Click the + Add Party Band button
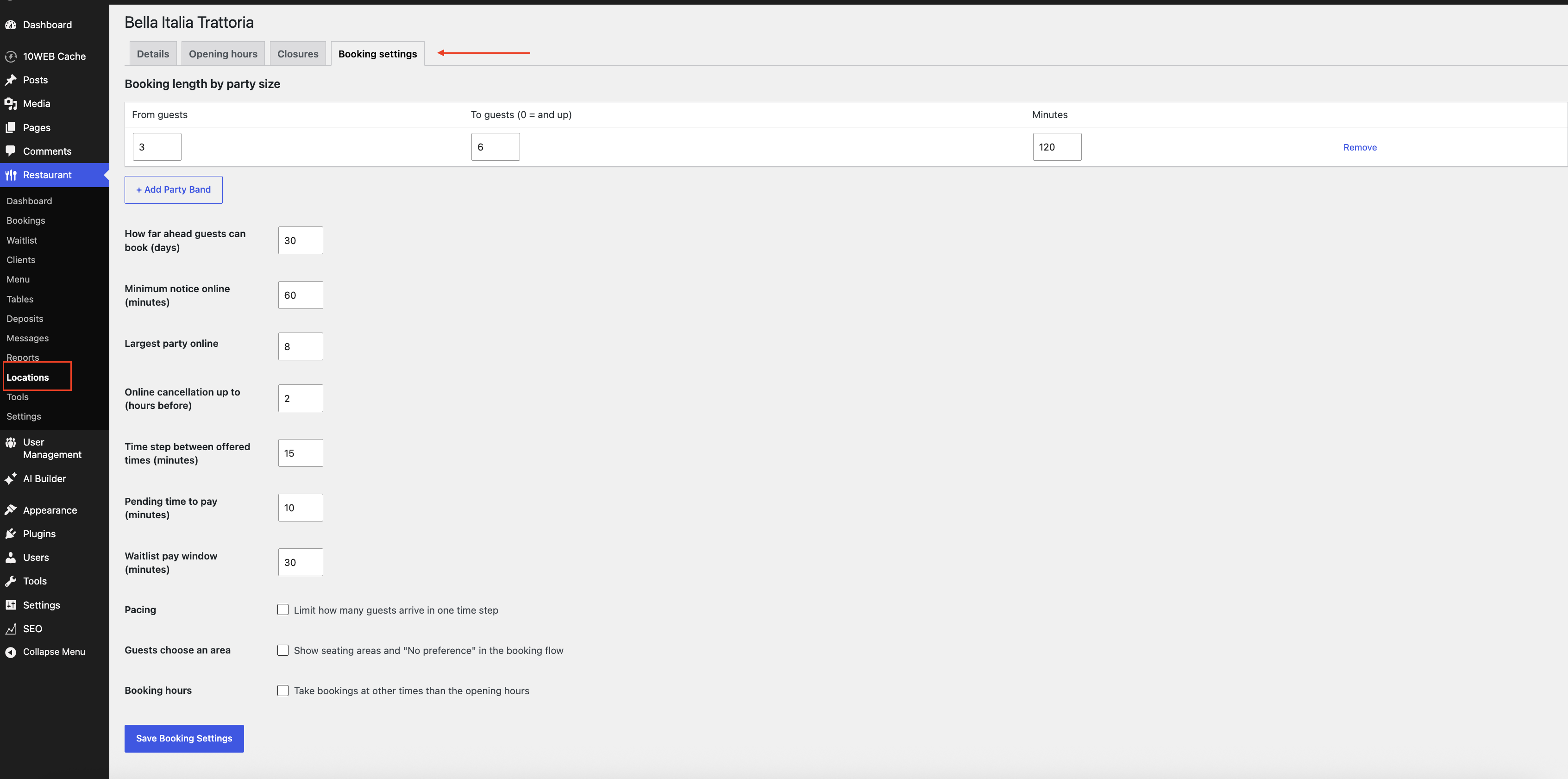 pyautogui.click(x=174, y=190)
